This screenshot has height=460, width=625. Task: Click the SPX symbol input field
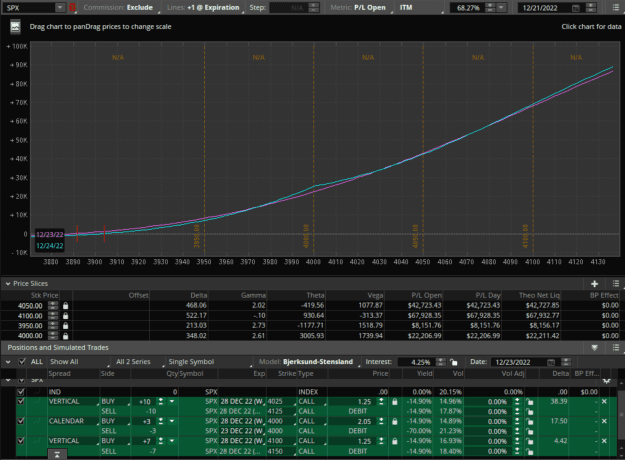(x=29, y=8)
